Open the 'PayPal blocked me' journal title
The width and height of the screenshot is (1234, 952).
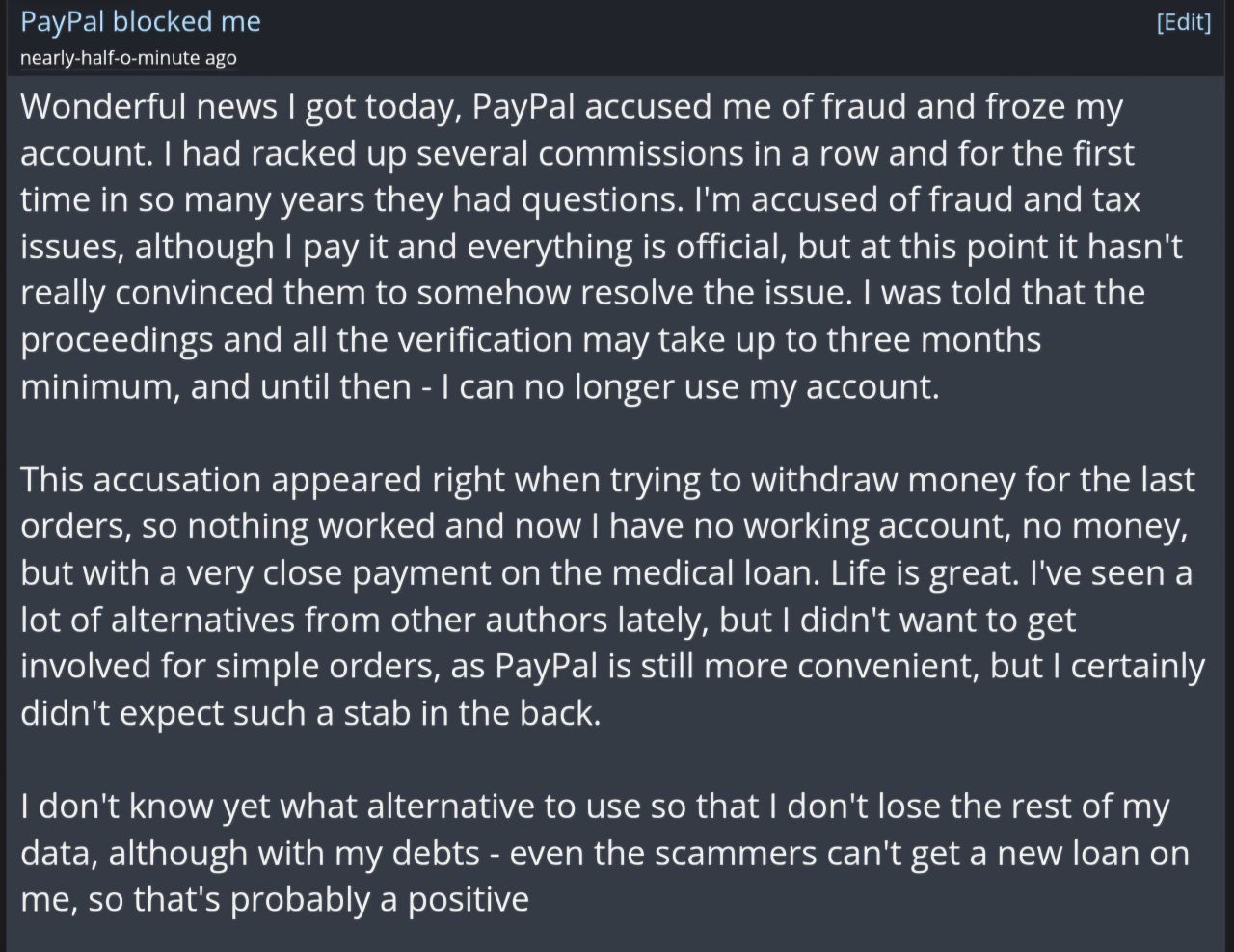pos(141,22)
